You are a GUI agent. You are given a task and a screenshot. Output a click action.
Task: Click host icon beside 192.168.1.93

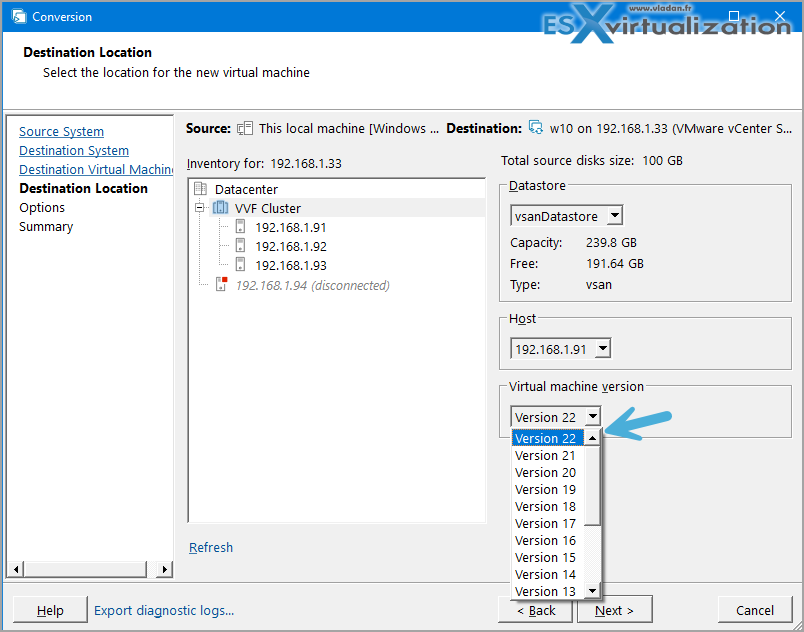click(240, 264)
